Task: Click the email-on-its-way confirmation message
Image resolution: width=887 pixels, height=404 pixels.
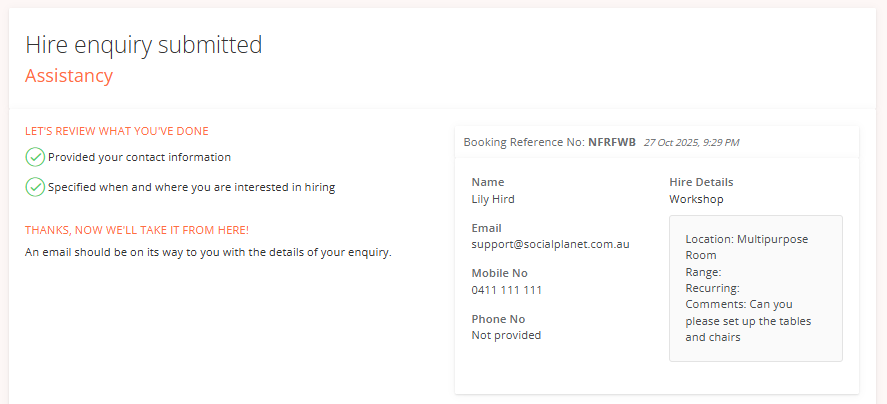Action: (208, 252)
